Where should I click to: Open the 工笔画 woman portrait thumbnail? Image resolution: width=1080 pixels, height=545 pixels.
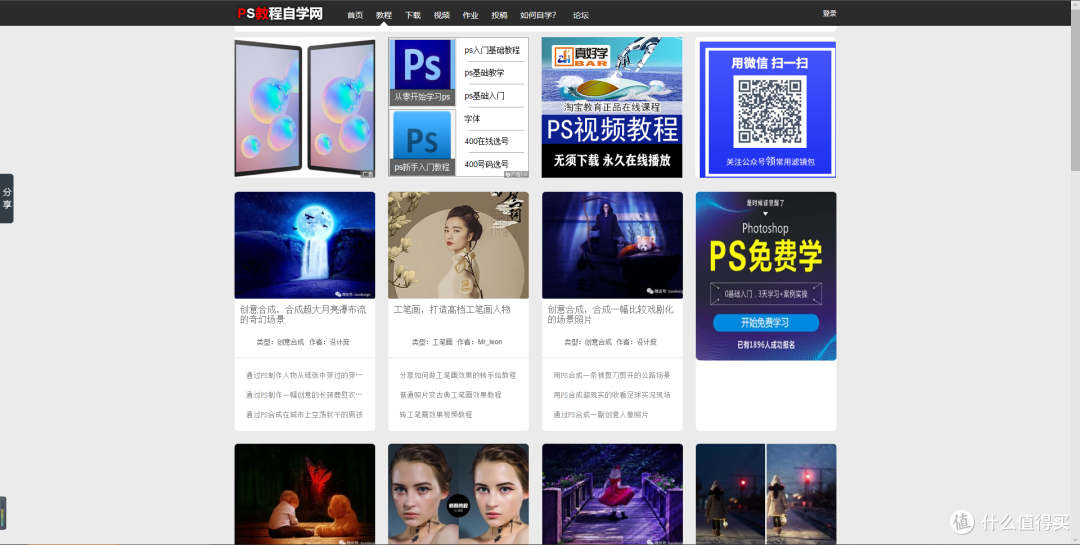458,245
